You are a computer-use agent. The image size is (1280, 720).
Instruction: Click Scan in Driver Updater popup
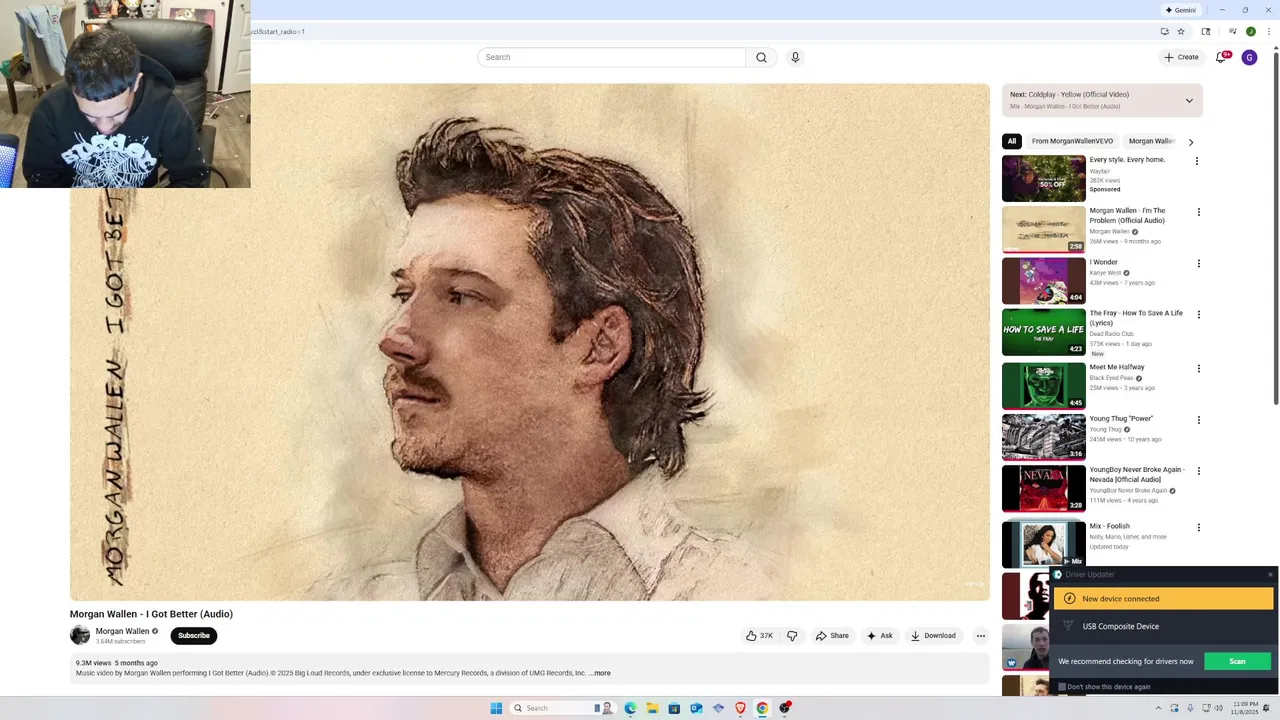tap(1237, 661)
